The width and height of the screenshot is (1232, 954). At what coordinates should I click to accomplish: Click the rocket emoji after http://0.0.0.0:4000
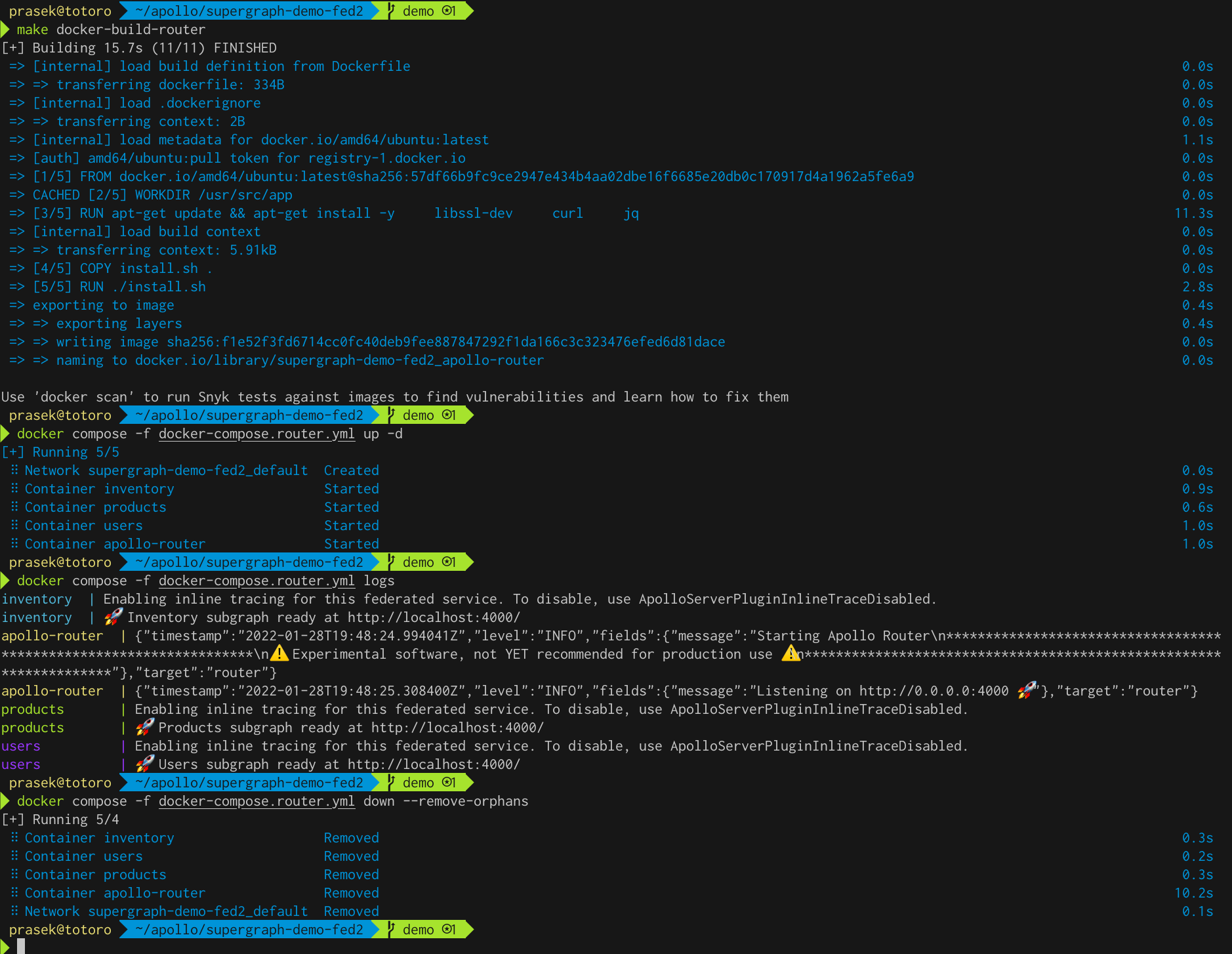click(1027, 690)
